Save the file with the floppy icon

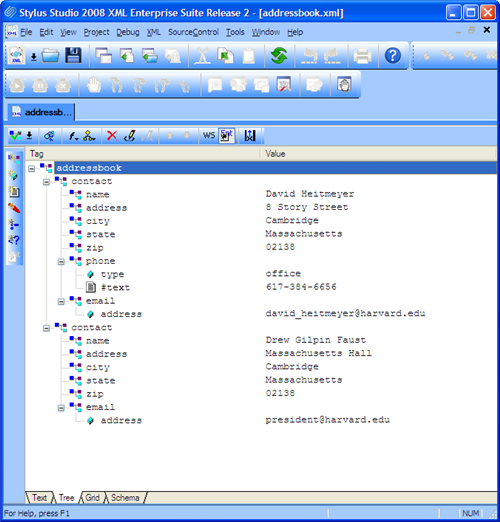click(73, 56)
